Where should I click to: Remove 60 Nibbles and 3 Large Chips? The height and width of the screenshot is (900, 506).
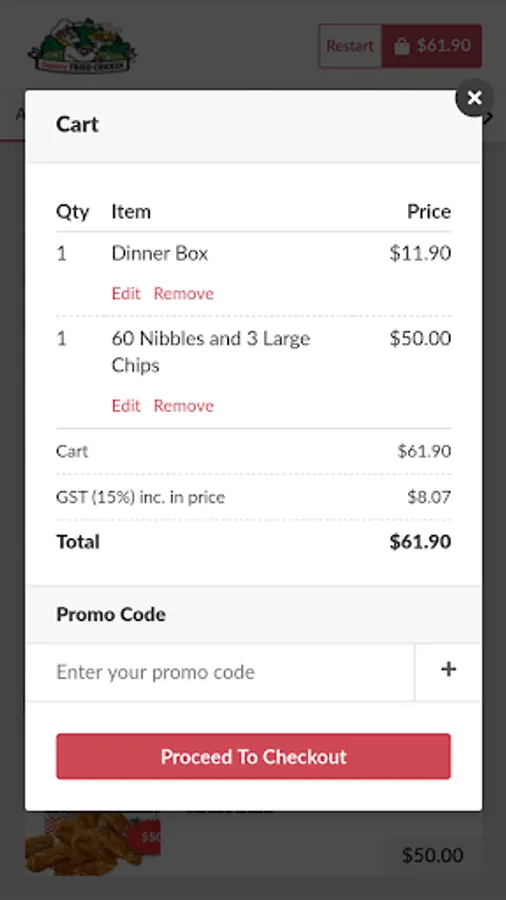tap(184, 406)
